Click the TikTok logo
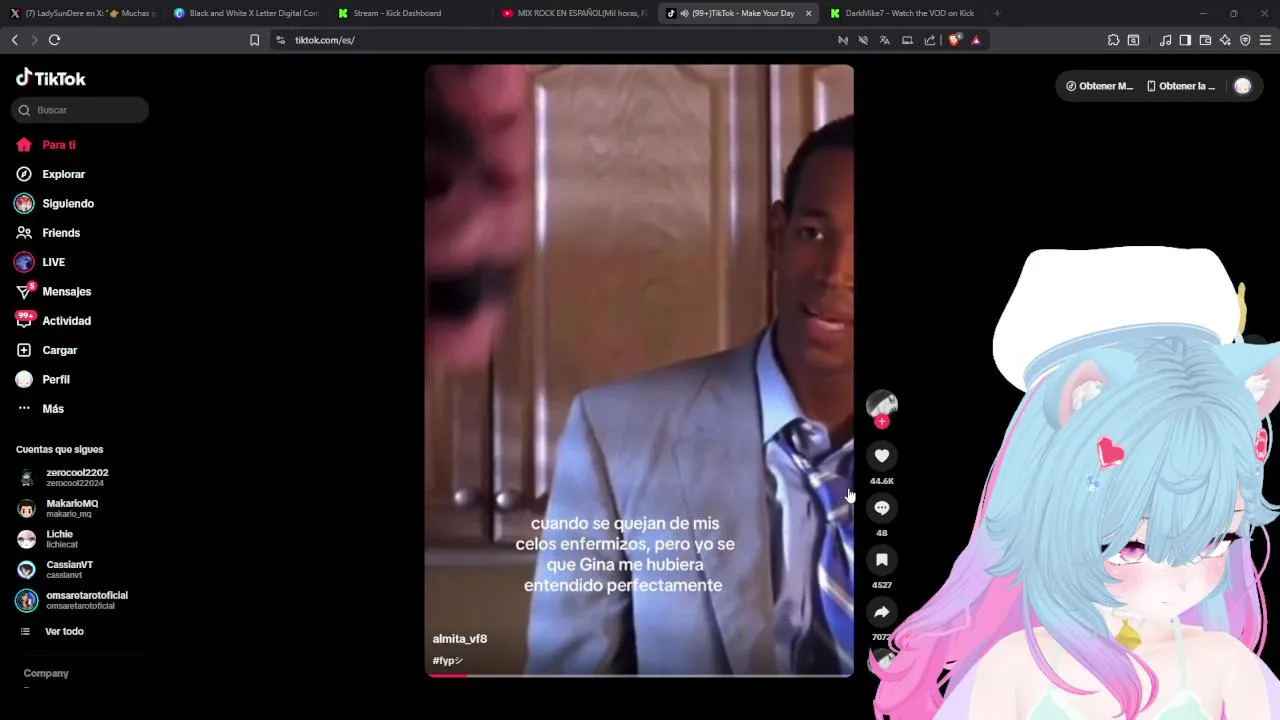 (51, 78)
